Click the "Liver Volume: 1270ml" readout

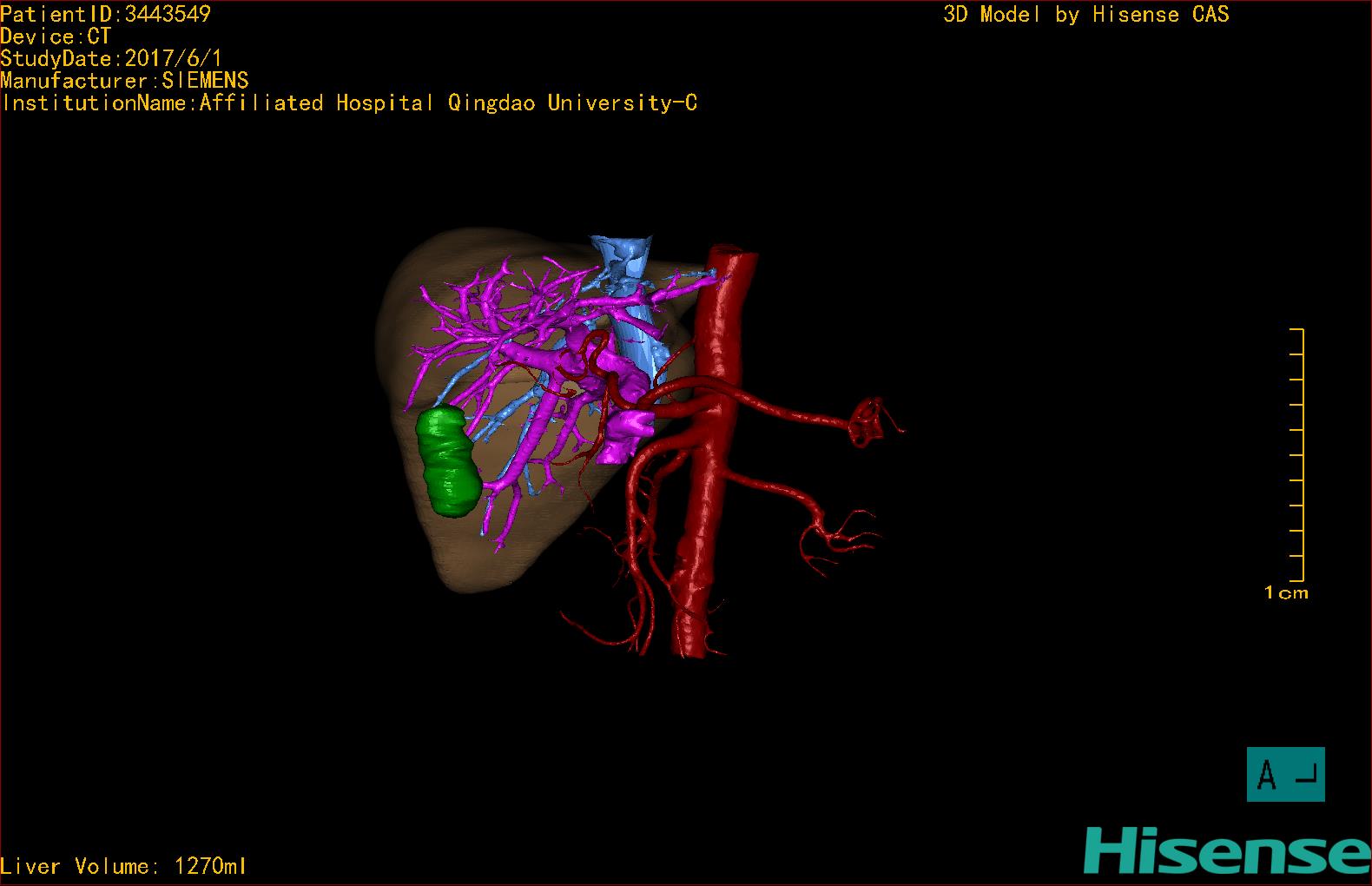coord(123,866)
